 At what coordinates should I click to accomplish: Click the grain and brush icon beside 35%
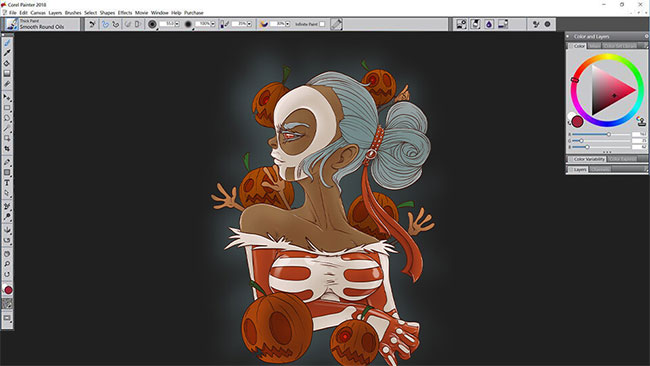224,24
